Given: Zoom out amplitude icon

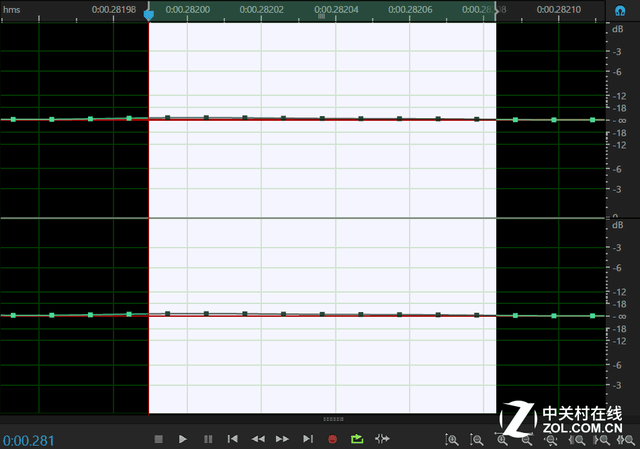Looking at the screenshot, I should click(x=476, y=439).
